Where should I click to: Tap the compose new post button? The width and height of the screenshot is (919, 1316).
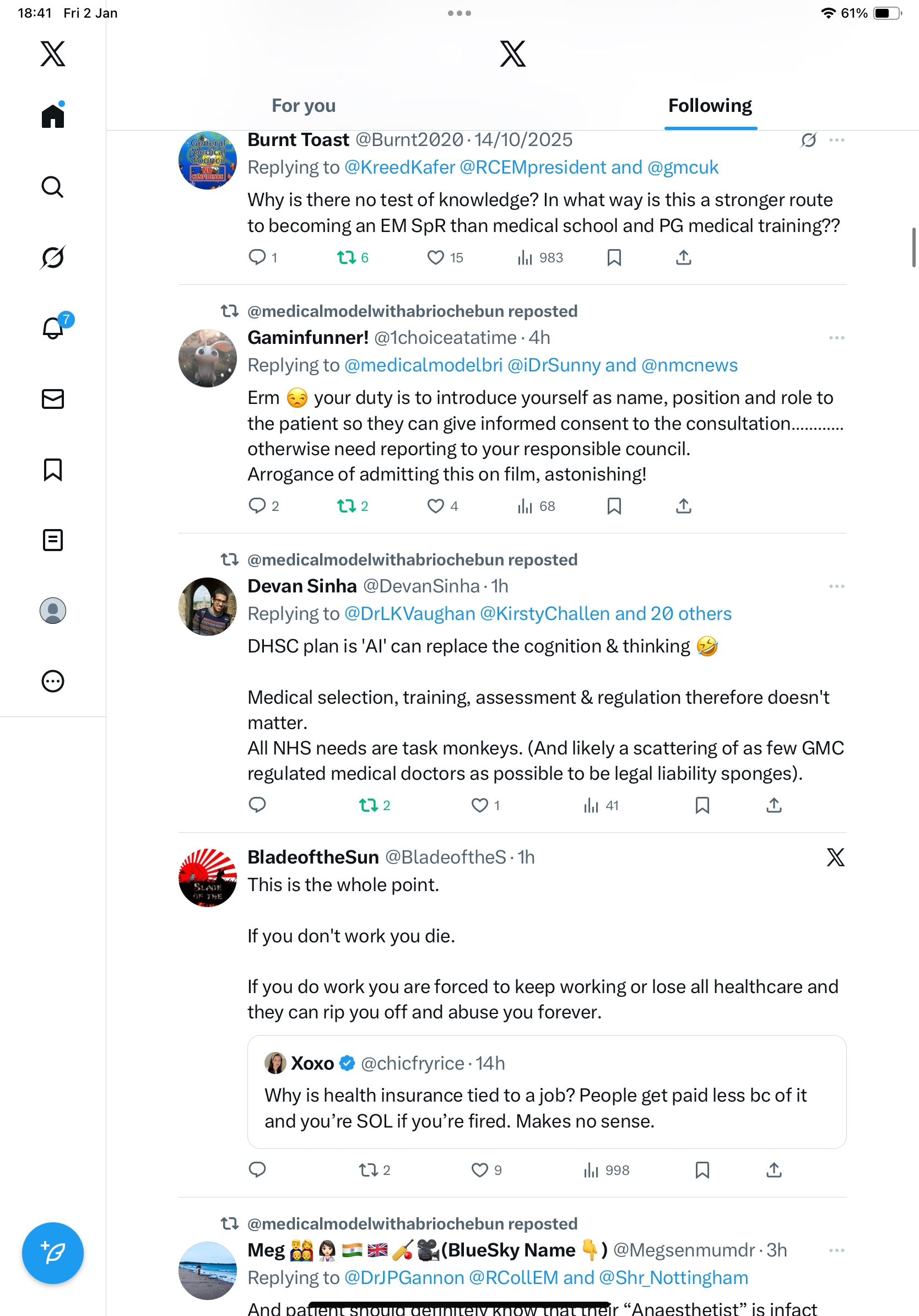[53, 1253]
